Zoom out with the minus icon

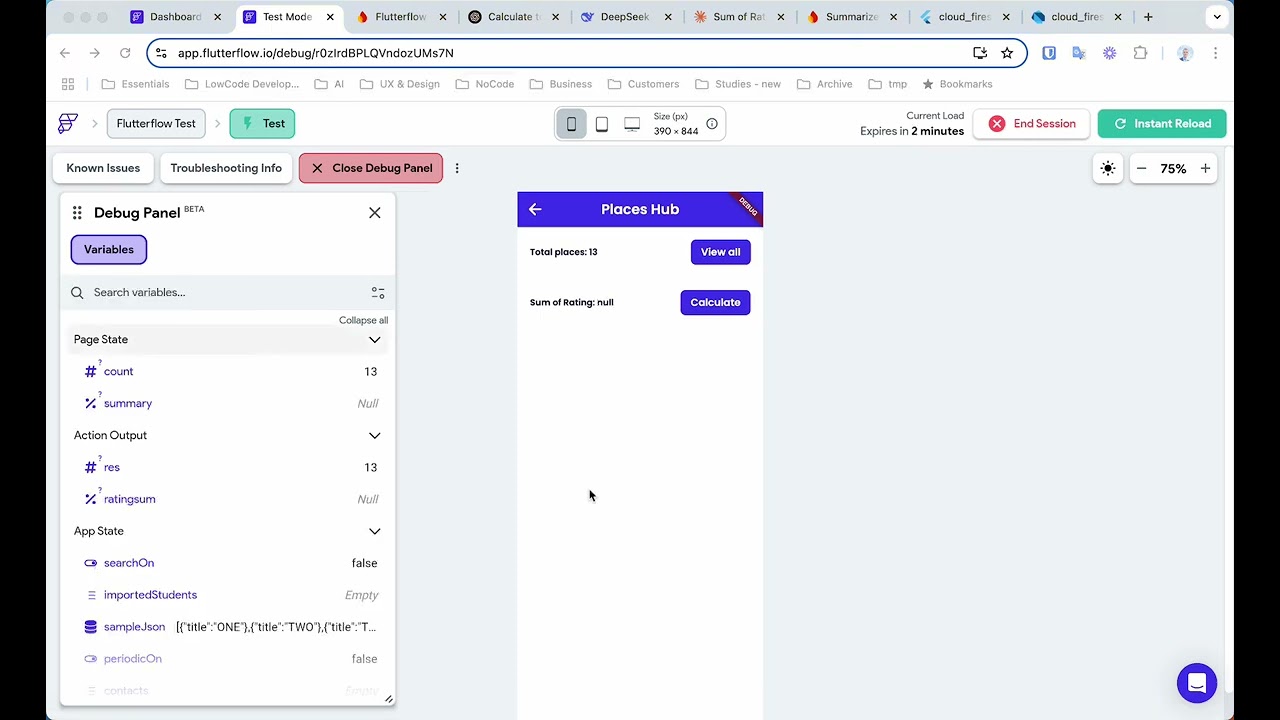[1141, 169]
